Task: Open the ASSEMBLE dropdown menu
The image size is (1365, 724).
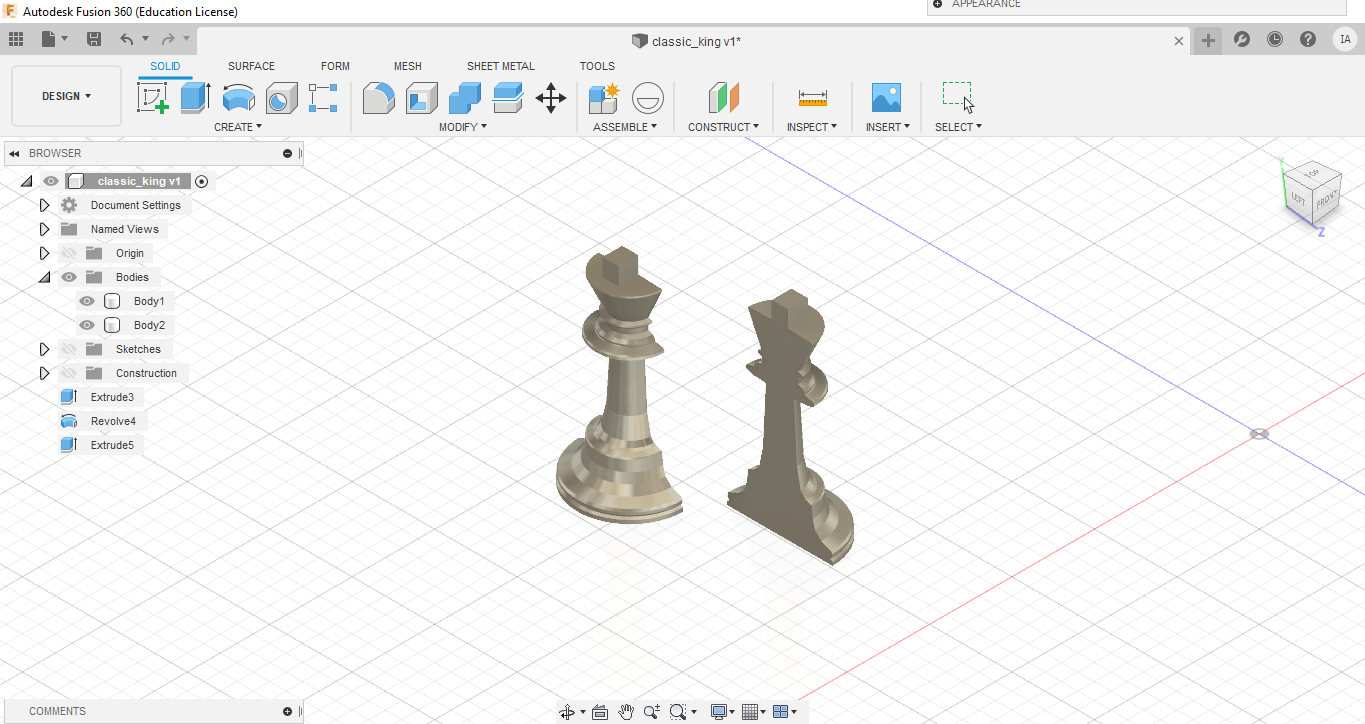Action: click(x=625, y=127)
